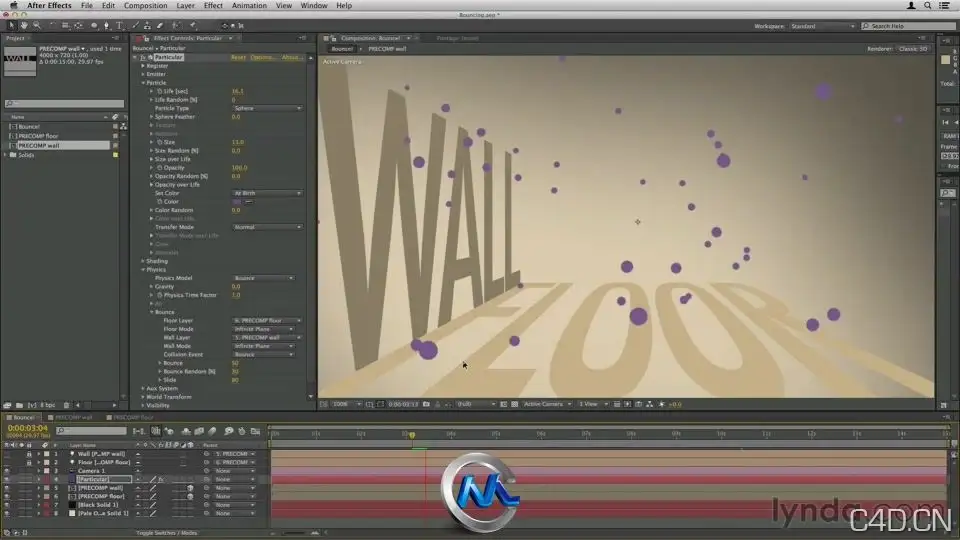The image size is (960, 540).
Task: Click the current time 0:00:03:04 display
Action: click(28, 428)
